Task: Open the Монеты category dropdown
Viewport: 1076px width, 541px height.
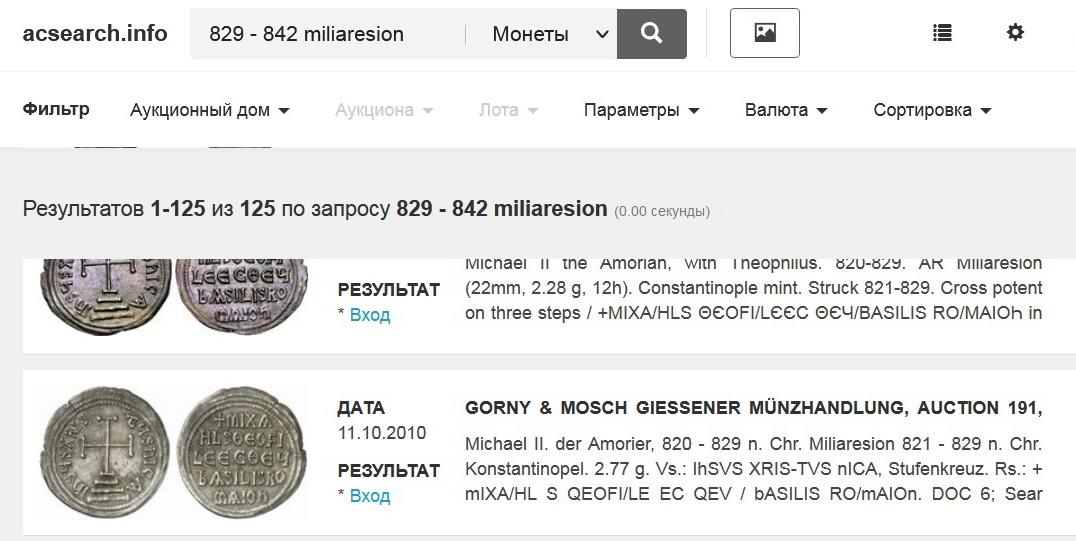Action: pyautogui.click(x=550, y=34)
